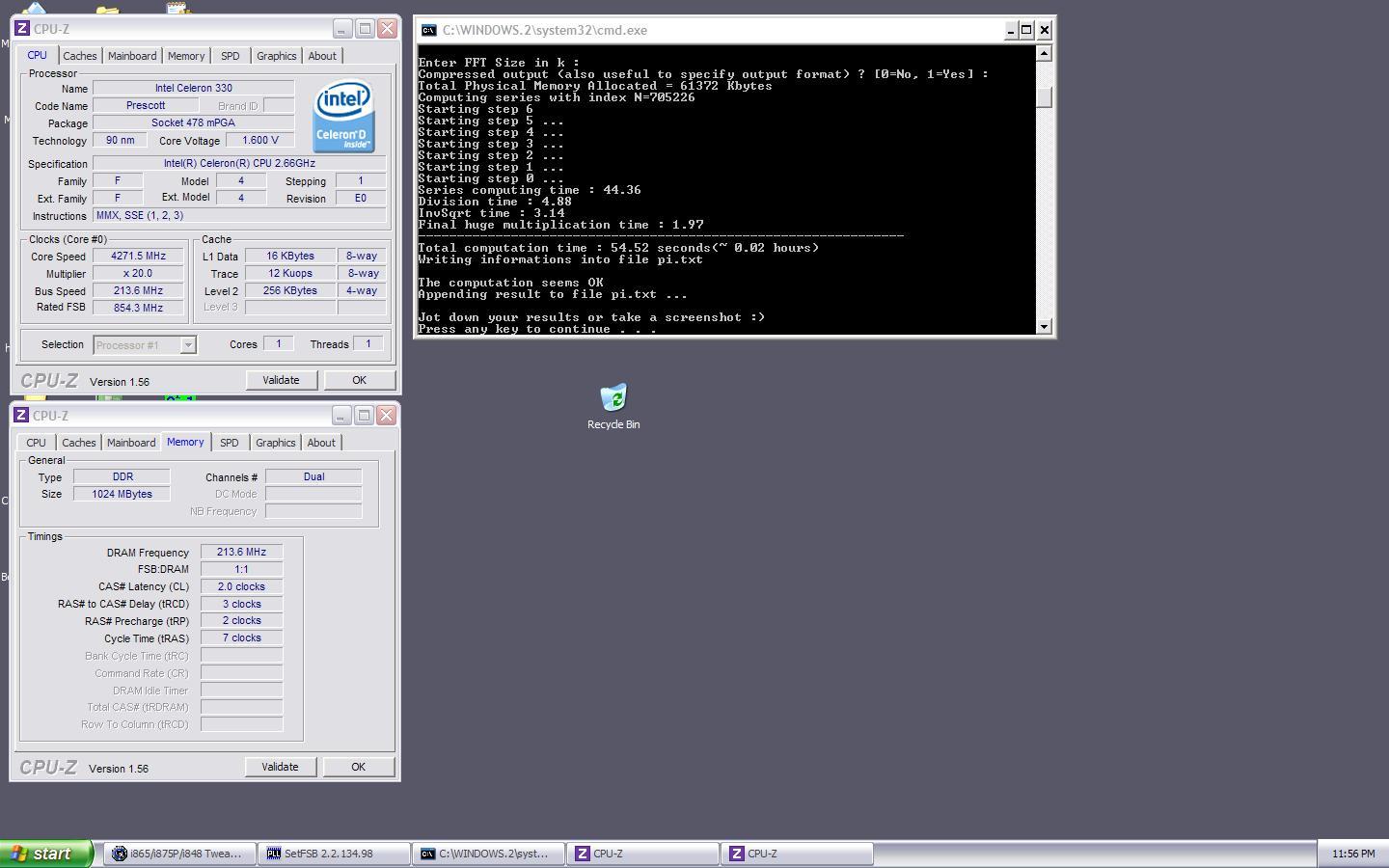Open Memory tab in upper CPU-Z window

coord(186,56)
